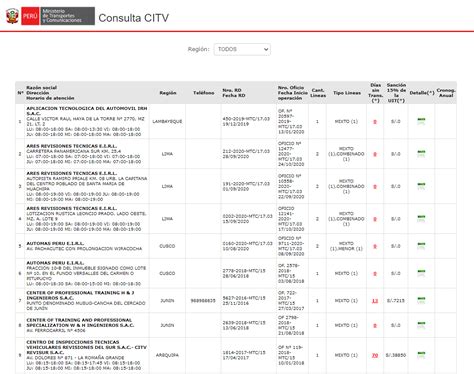This screenshot has height=374, width=474.
Task: Click RD number 450-2019-MTC/17.03
Action: click(246, 119)
